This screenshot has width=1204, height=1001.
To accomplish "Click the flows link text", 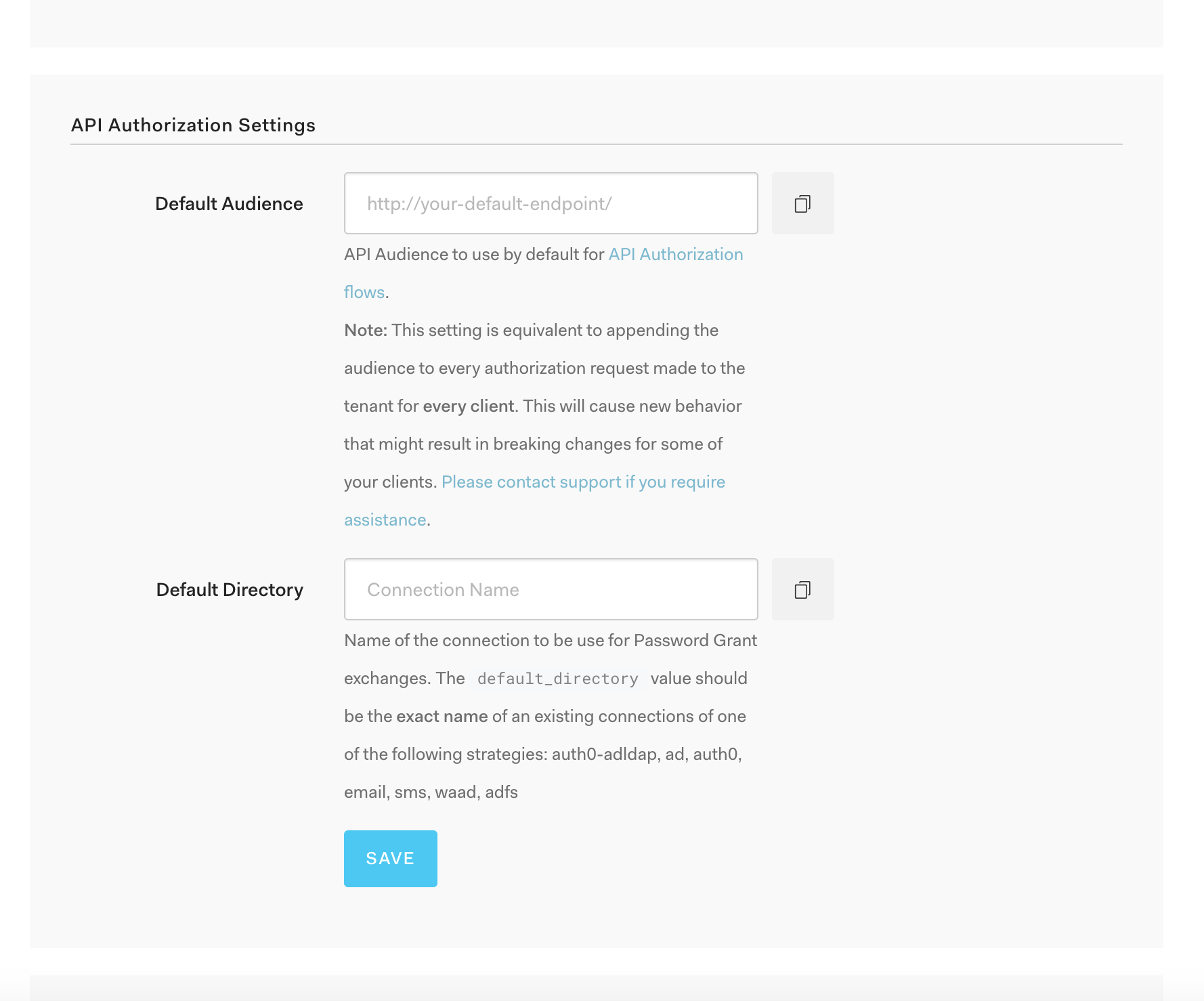I will (363, 292).
